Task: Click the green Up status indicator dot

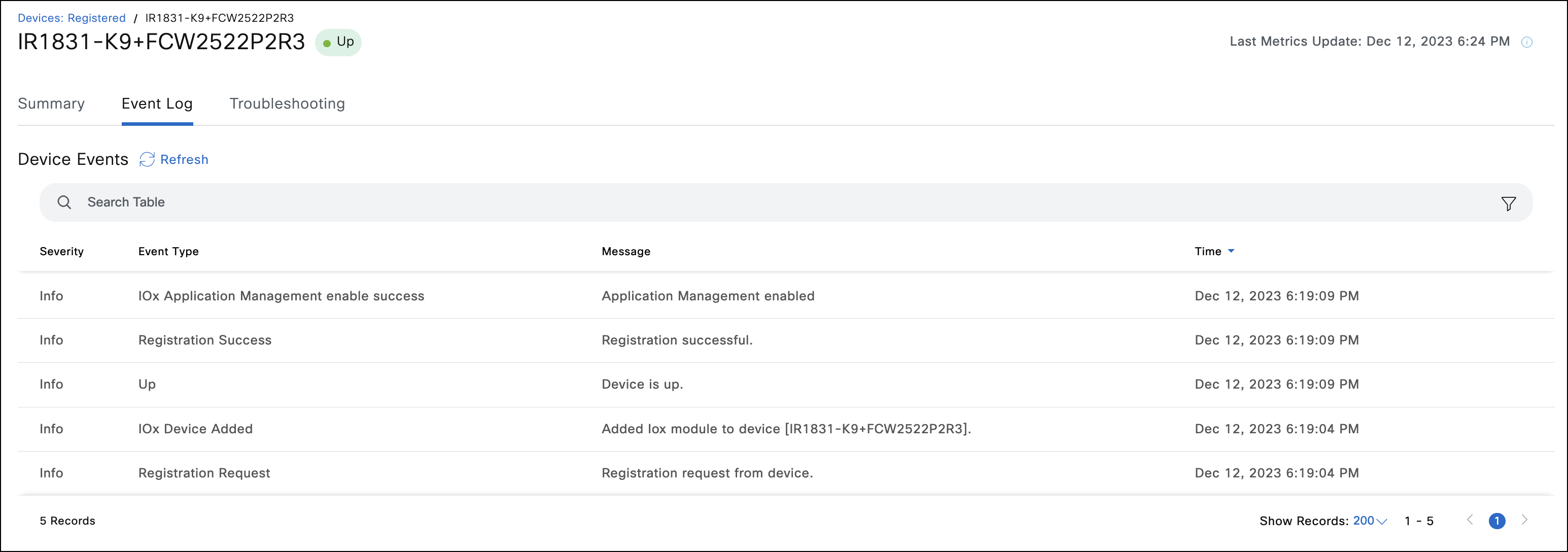Action: [x=329, y=43]
